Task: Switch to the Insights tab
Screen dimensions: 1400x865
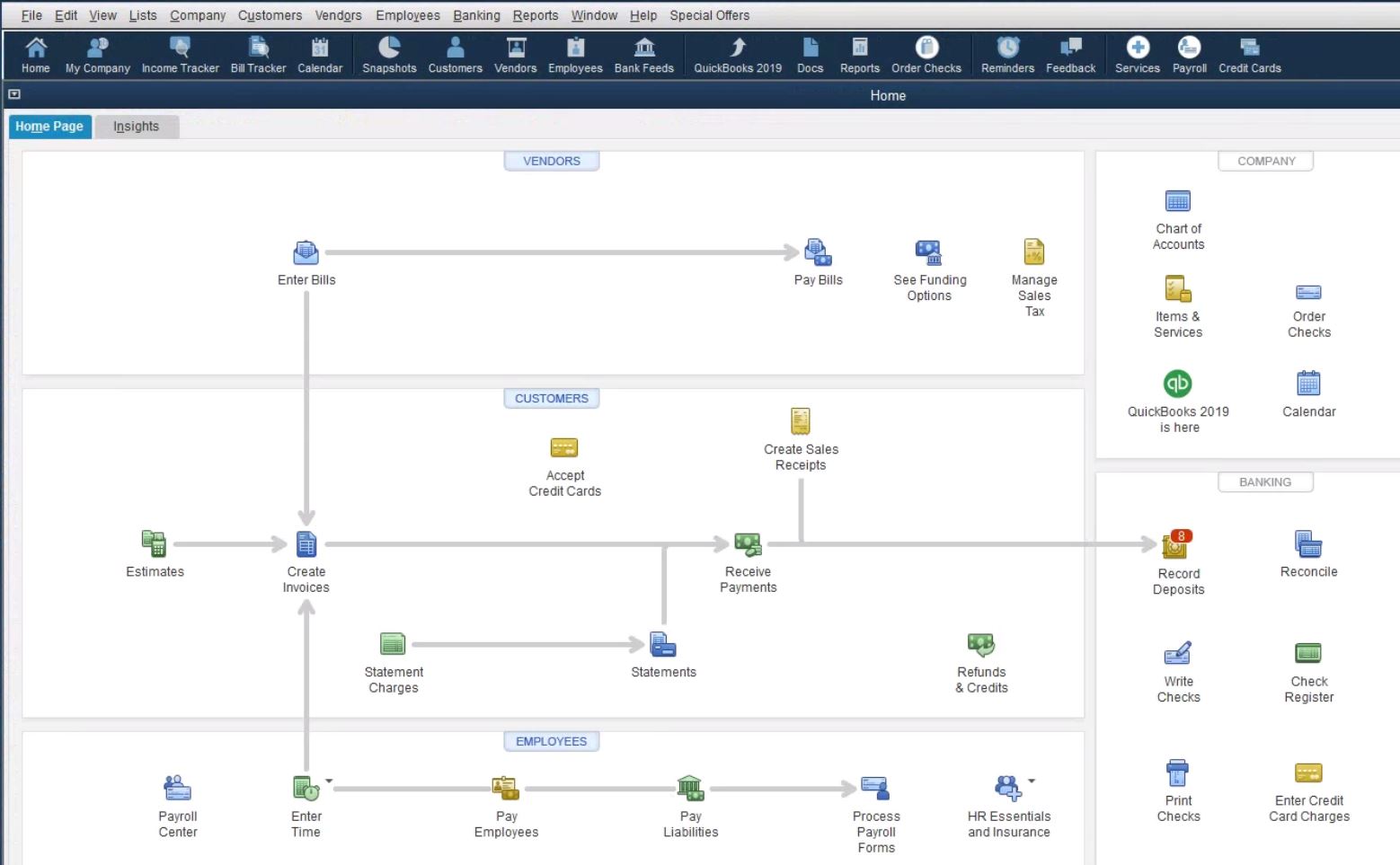Action: coord(137,127)
